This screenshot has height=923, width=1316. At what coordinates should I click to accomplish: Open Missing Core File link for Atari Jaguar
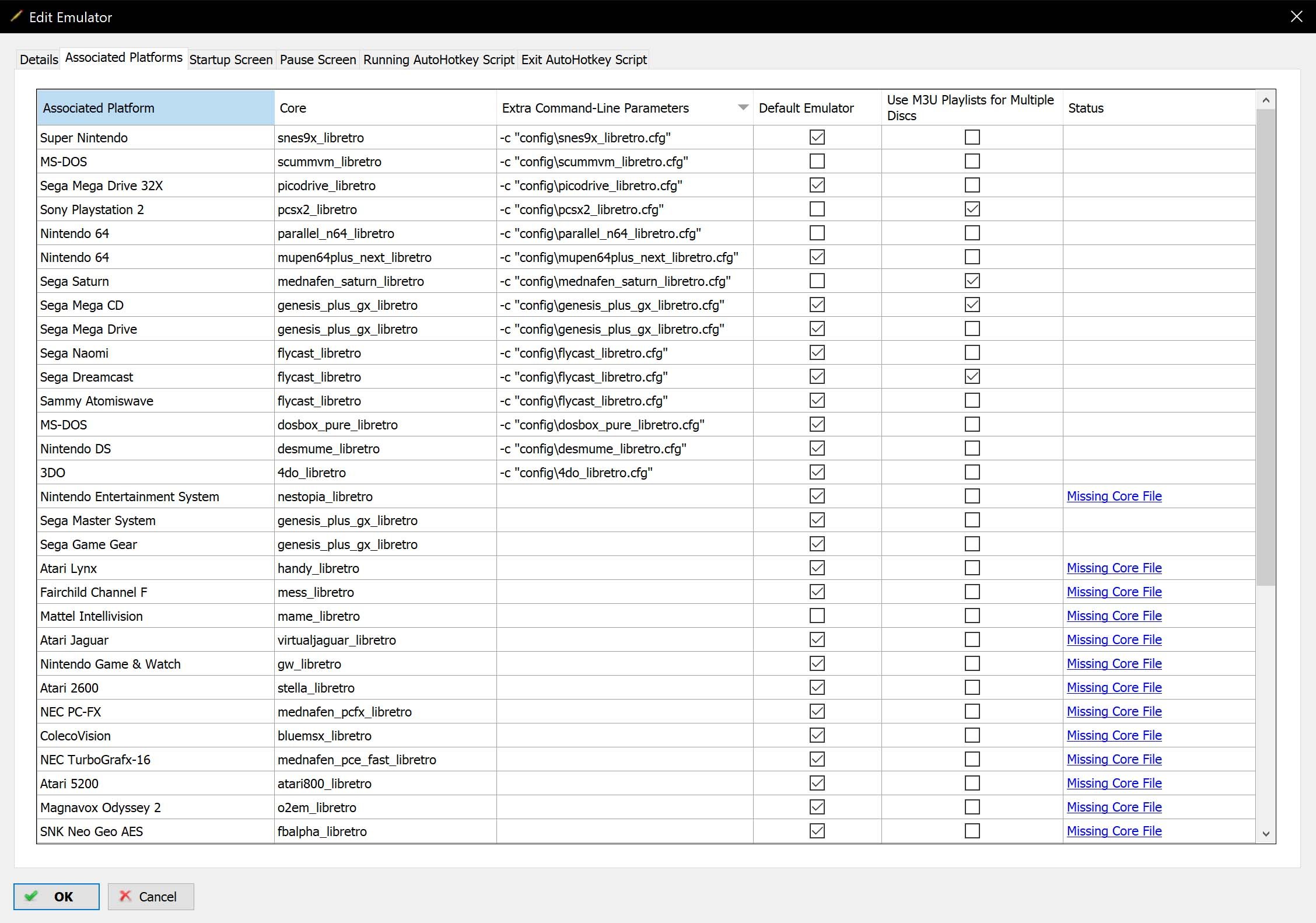coord(1114,639)
